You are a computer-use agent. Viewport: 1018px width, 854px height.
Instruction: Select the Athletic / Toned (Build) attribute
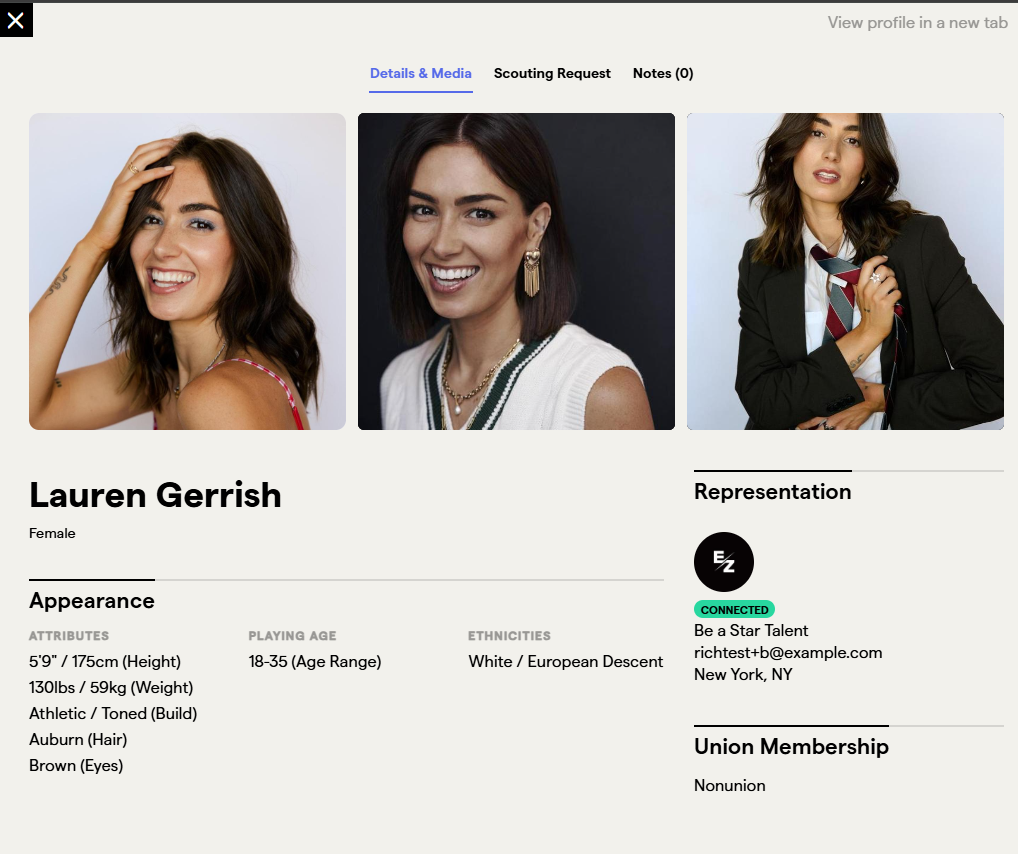click(x=113, y=714)
